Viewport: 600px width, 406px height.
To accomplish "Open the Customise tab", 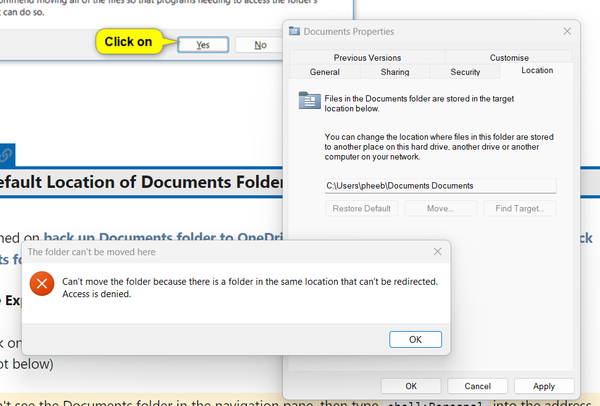I will point(509,58).
